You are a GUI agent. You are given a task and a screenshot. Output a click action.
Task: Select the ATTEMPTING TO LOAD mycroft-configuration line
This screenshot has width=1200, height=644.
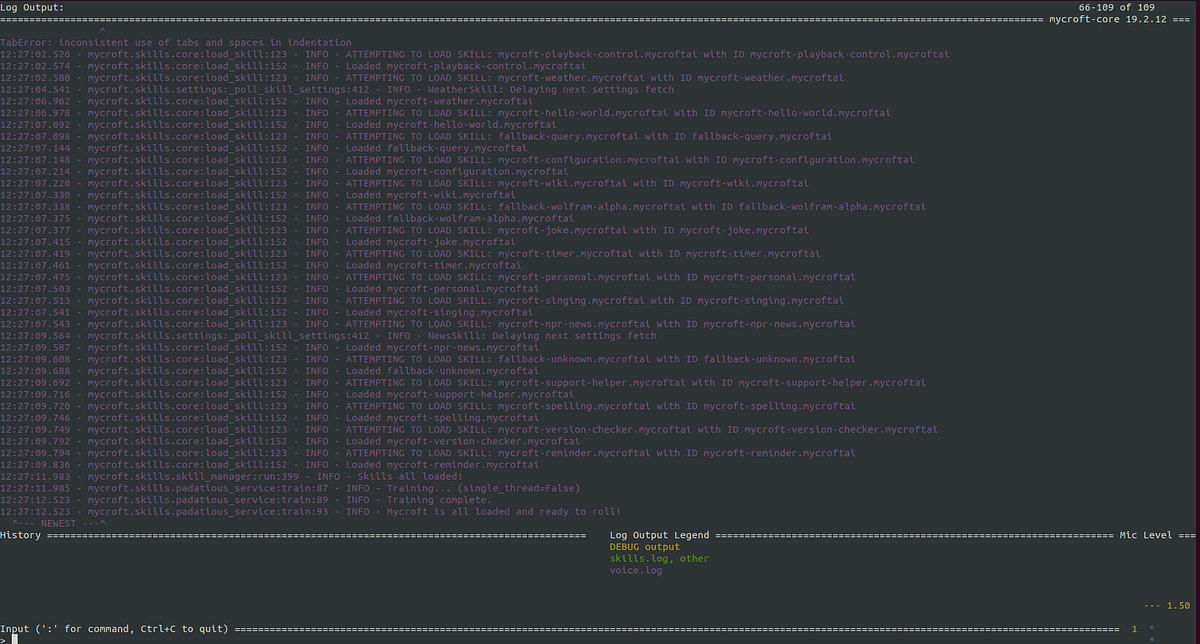(457, 159)
